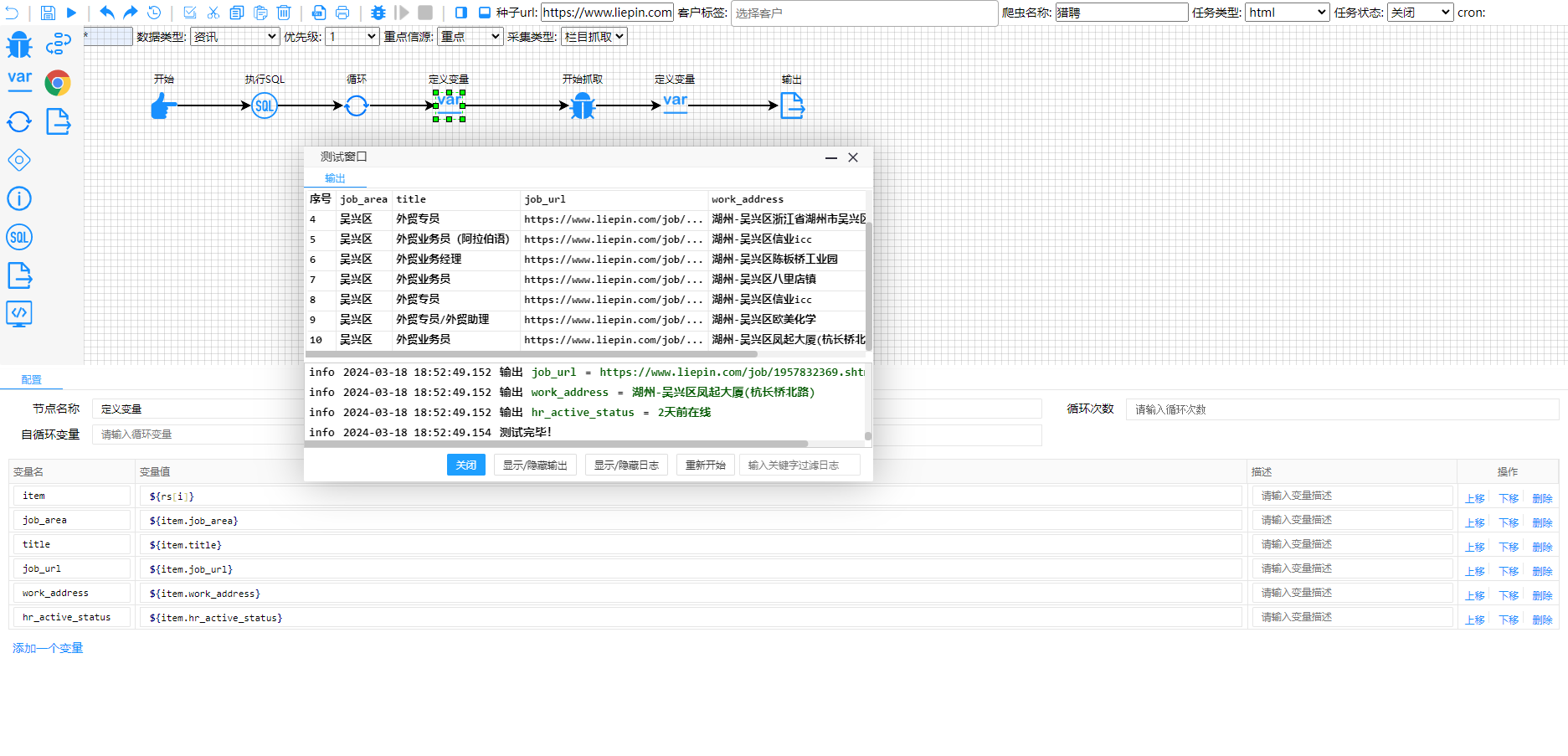Focus the 爬虫名称 input field
1568x756 pixels.
tap(1122, 13)
